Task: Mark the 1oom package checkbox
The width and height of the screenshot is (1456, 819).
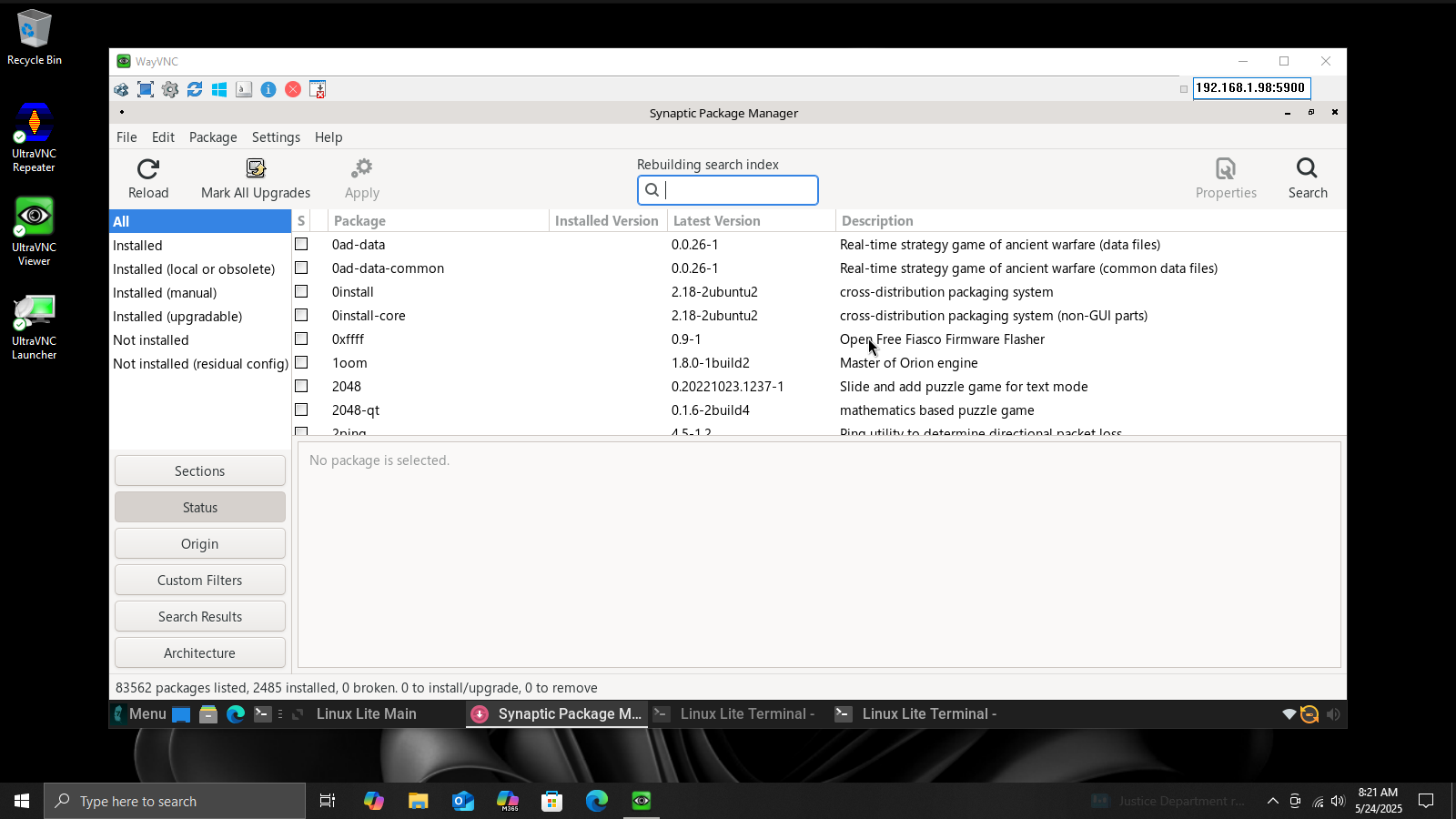Action: [x=301, y=362]
